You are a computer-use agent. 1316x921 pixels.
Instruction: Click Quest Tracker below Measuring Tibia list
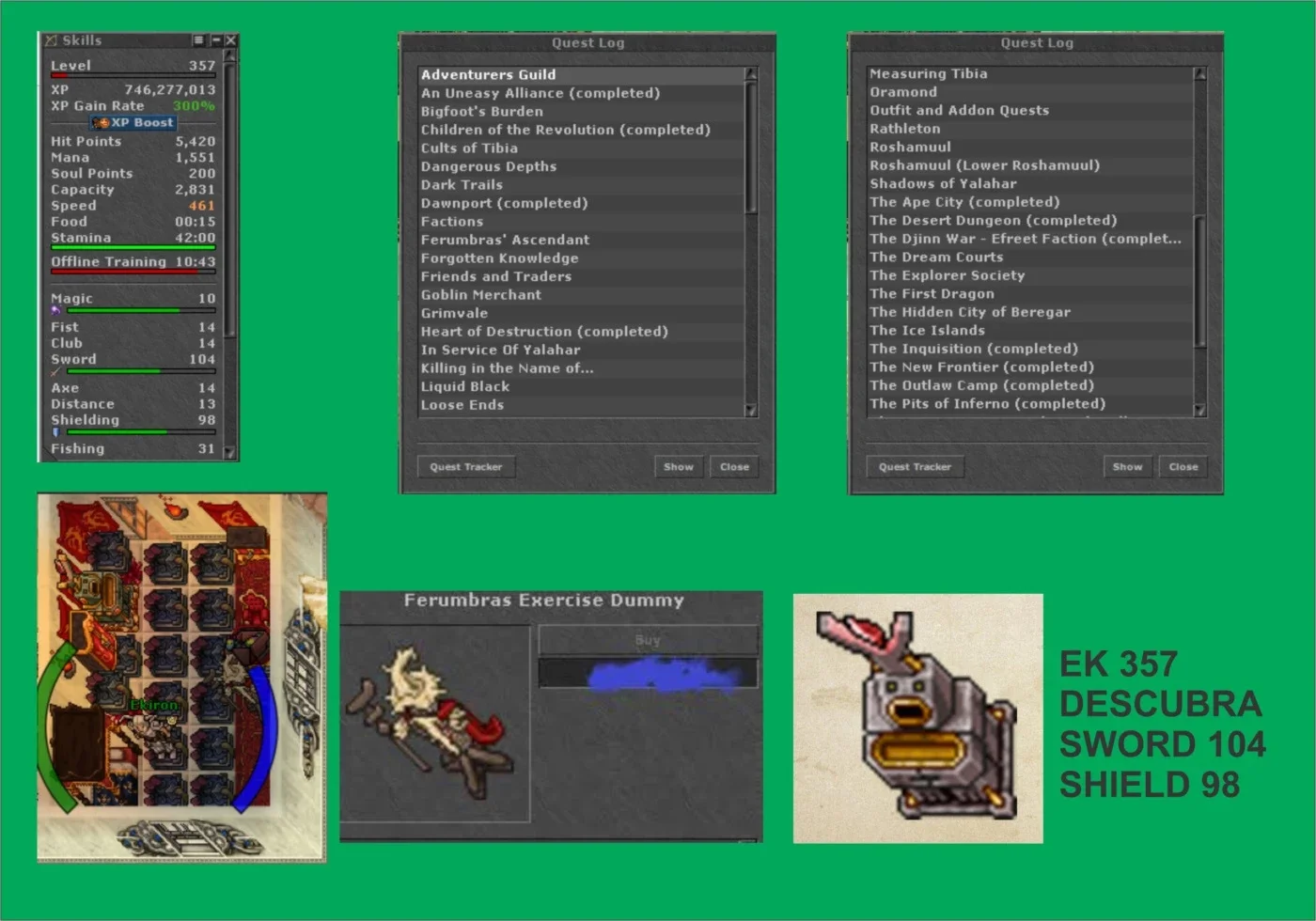[915, 466]
